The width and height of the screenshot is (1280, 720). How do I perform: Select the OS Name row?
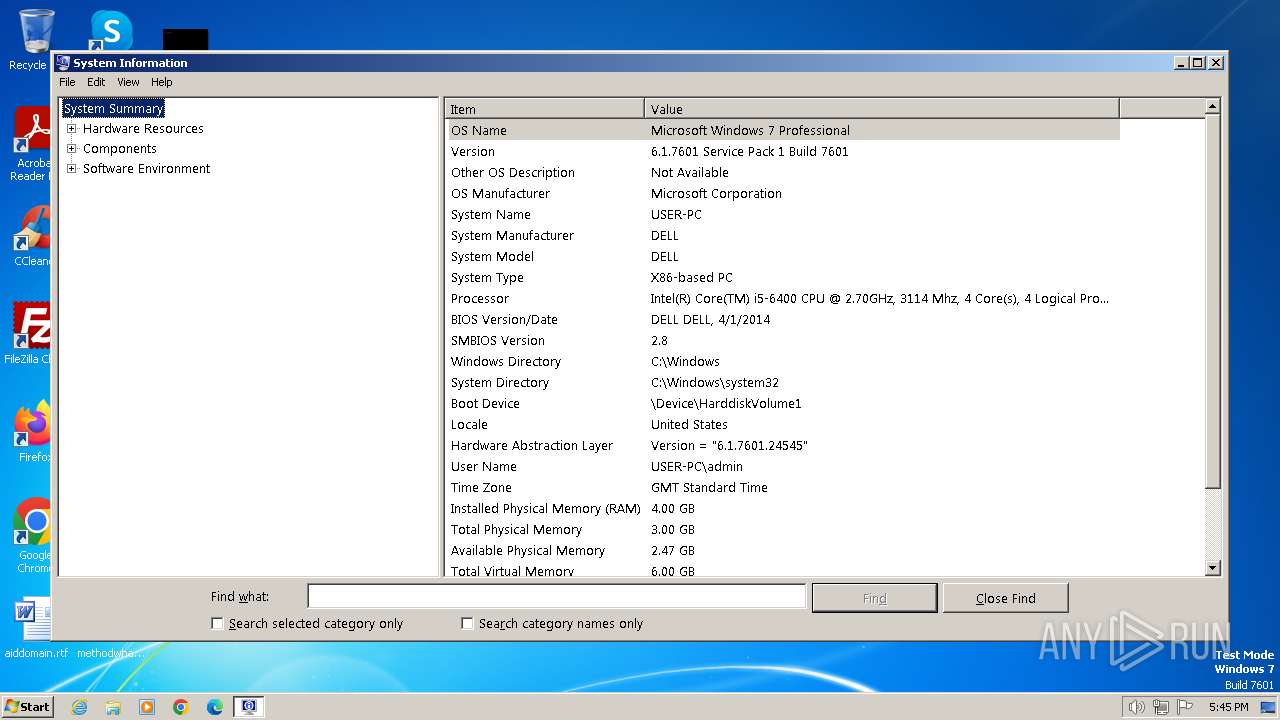[x=783, y=130]
